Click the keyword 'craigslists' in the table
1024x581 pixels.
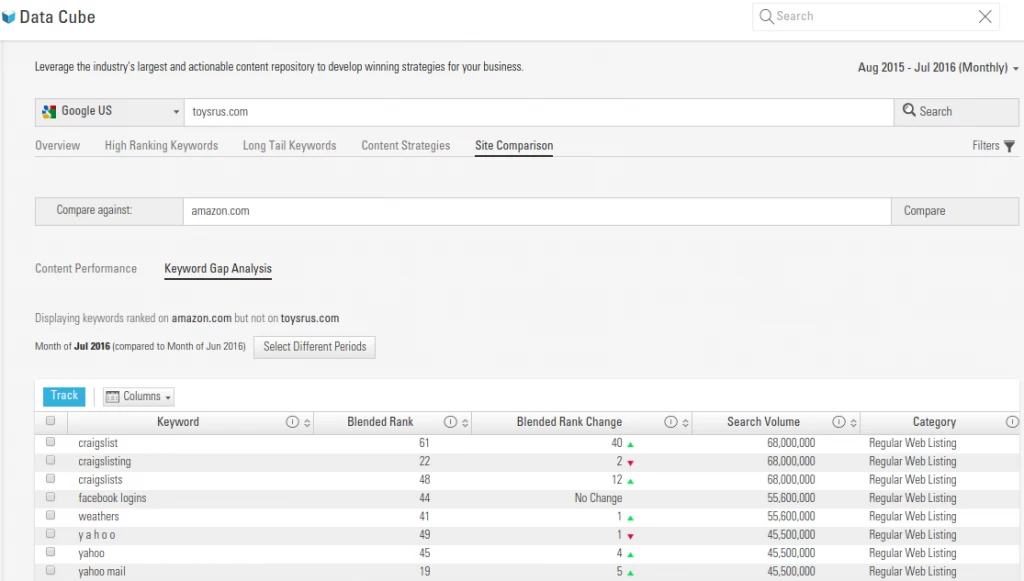(100, 480)
